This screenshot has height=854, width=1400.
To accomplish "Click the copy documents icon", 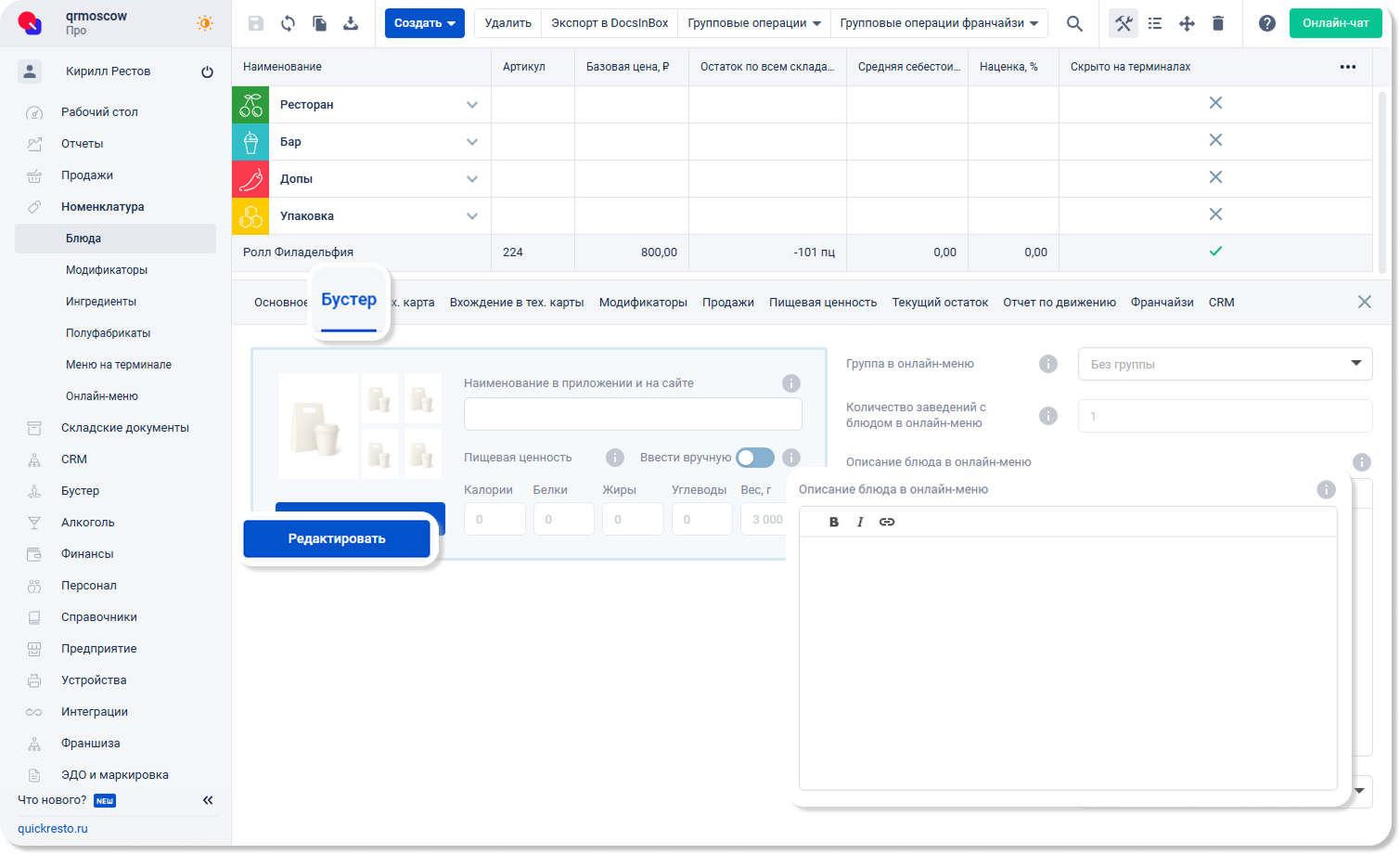I will tap(319, 23).
